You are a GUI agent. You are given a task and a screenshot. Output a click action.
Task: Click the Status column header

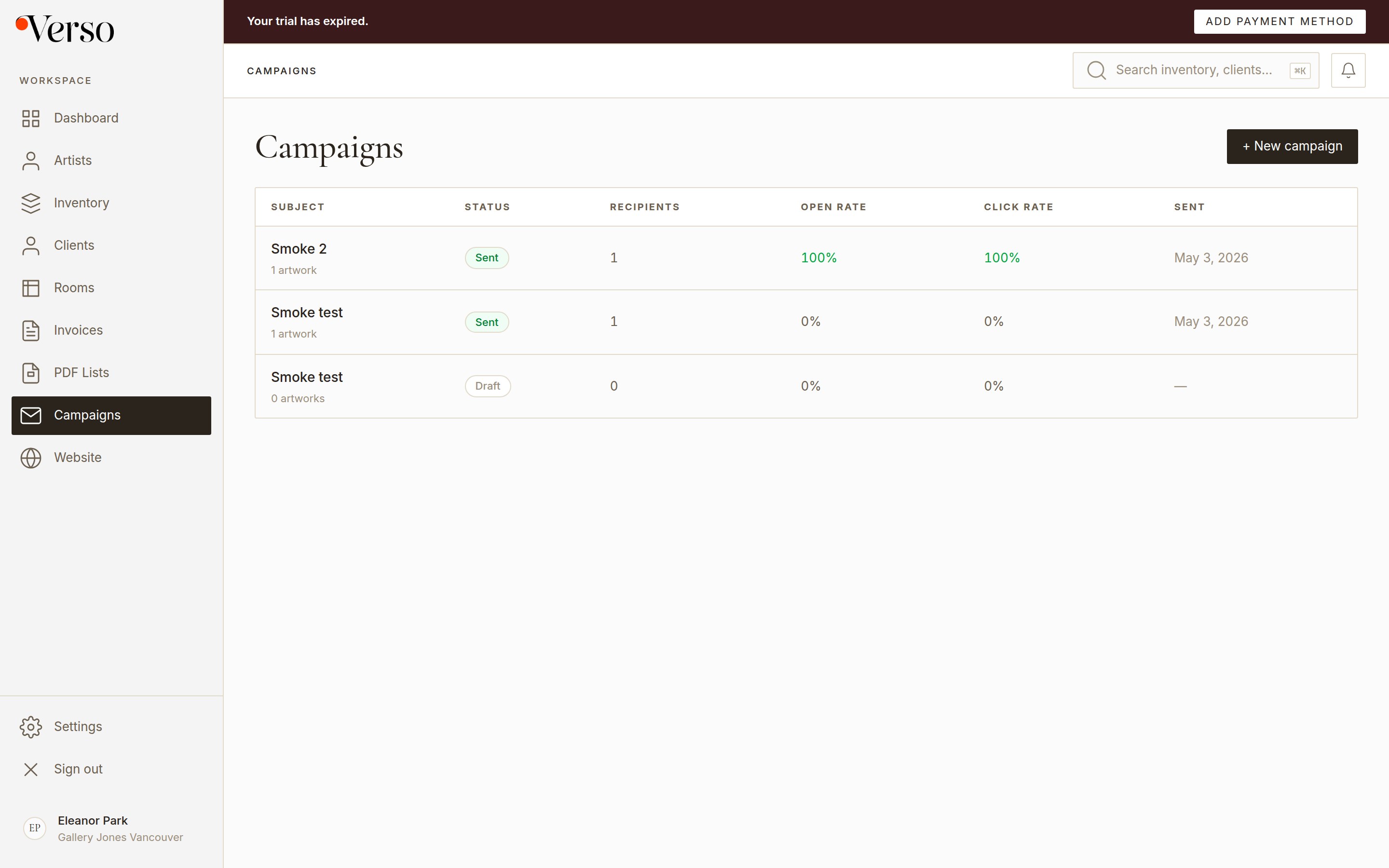coord(487,207)
